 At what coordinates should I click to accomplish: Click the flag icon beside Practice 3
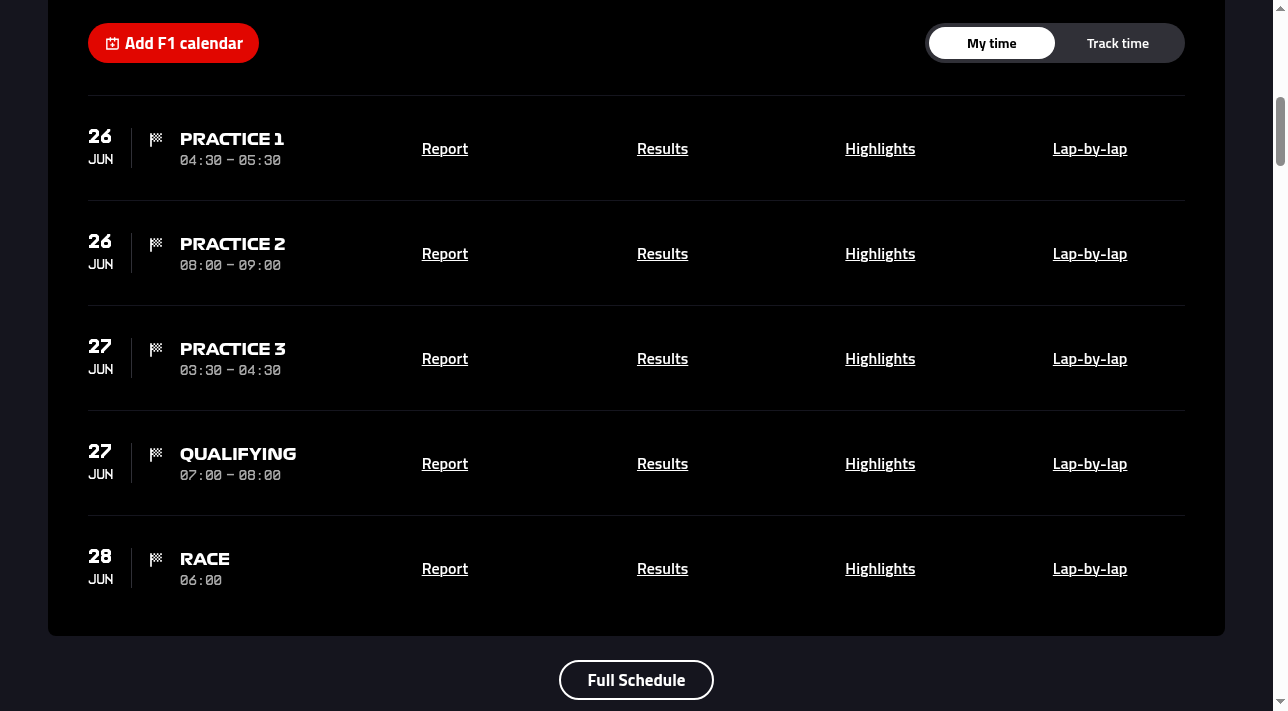(156, 349)
